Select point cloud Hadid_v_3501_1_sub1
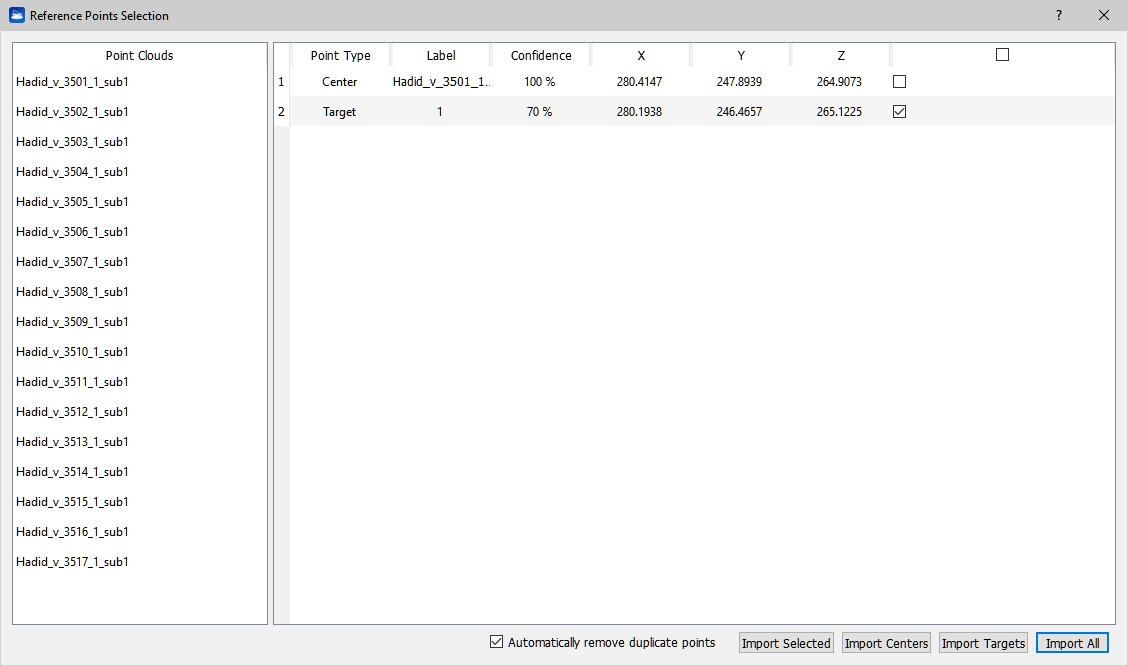1128x666 pixels. point(72,82)
